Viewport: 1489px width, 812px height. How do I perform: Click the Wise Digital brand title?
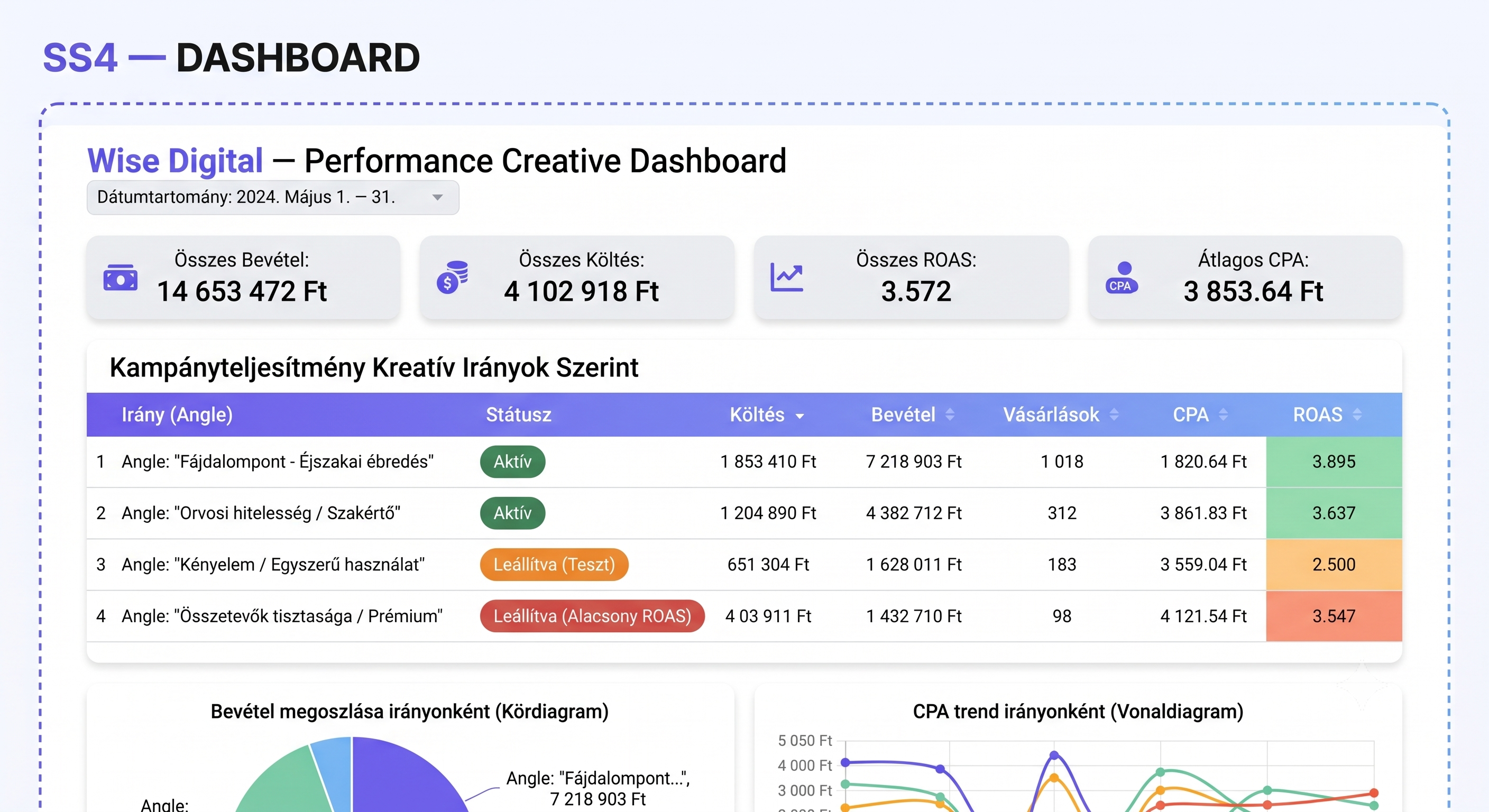click(x=175, y=161)
